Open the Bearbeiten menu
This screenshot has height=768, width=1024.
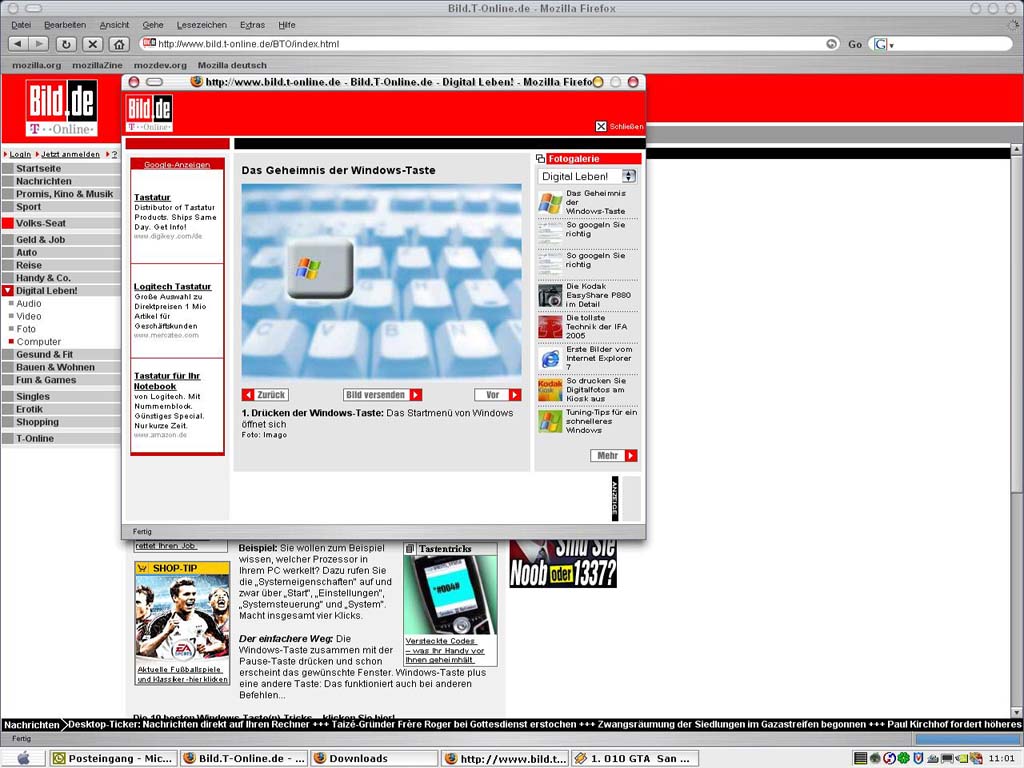(65, 25)
